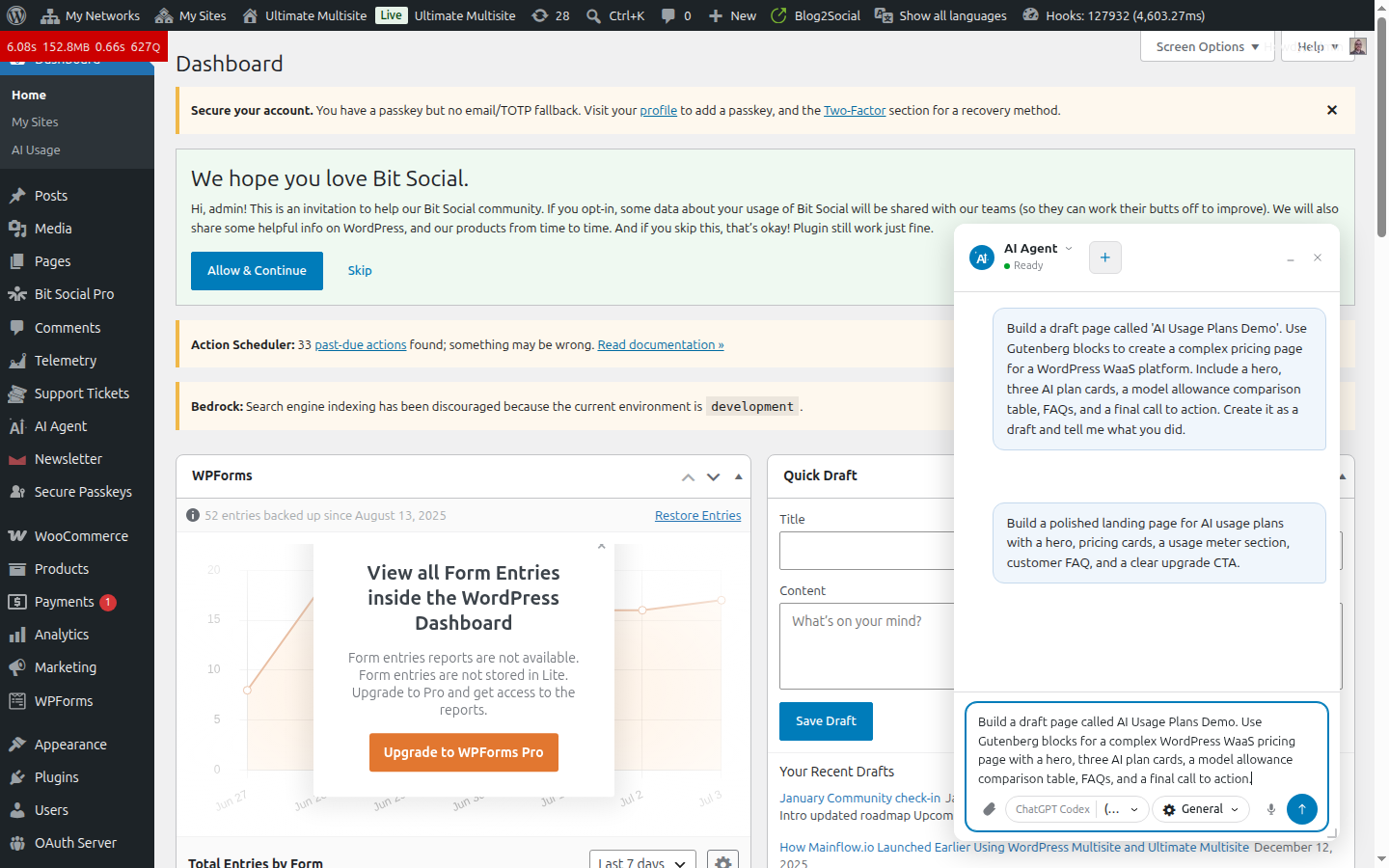Open the user avatar at top right
This screenshot has width=1389, height=868.
[x=1358, y=46]
